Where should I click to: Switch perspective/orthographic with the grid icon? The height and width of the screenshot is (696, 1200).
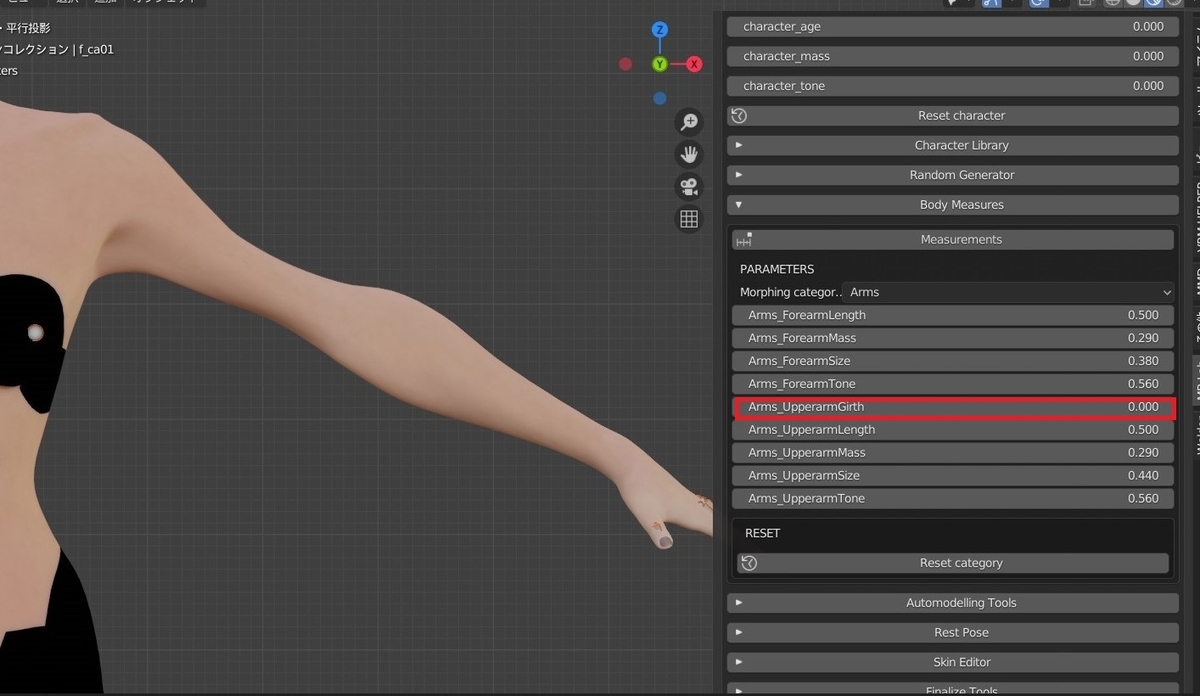[689, 219]
